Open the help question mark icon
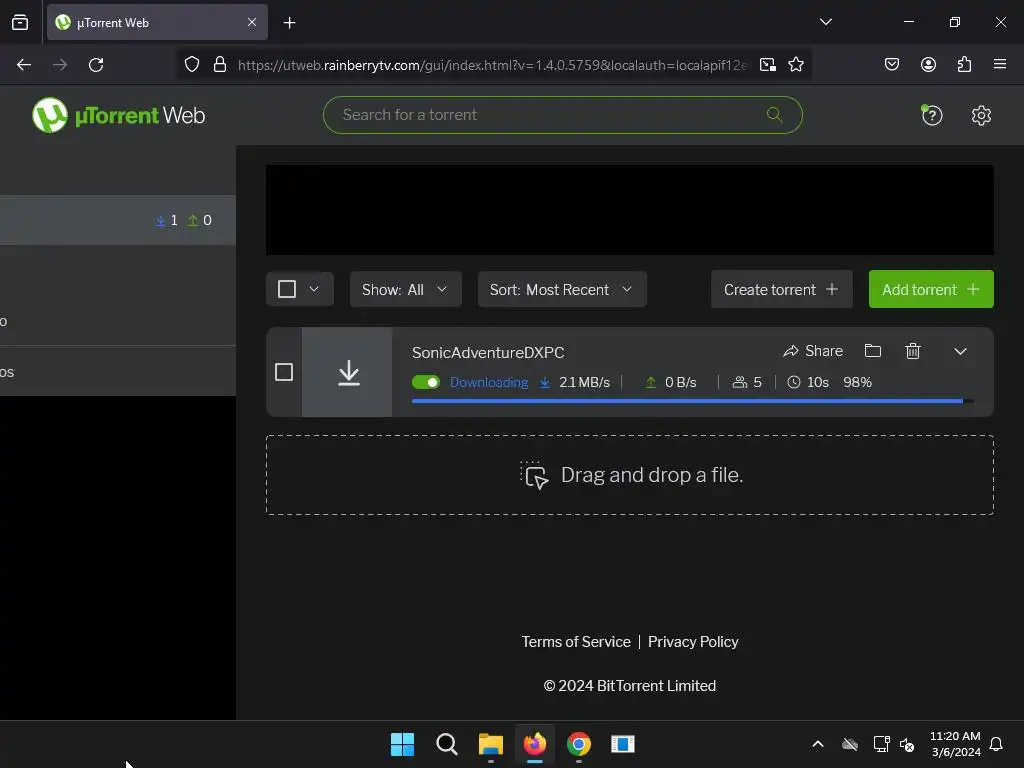 [x=931, y=115]
